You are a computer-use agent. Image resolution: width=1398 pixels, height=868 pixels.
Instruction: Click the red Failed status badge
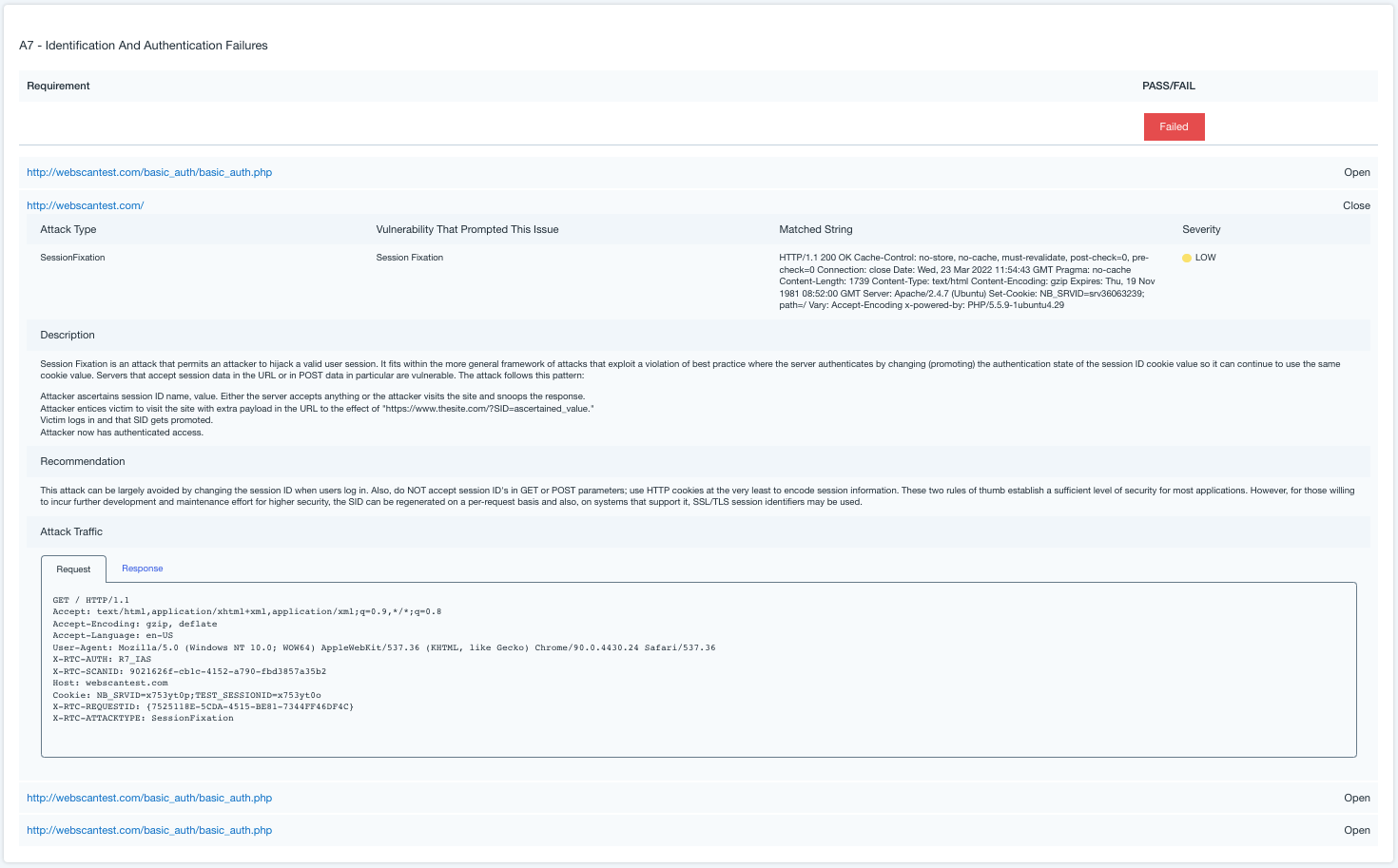[1174, 126]
